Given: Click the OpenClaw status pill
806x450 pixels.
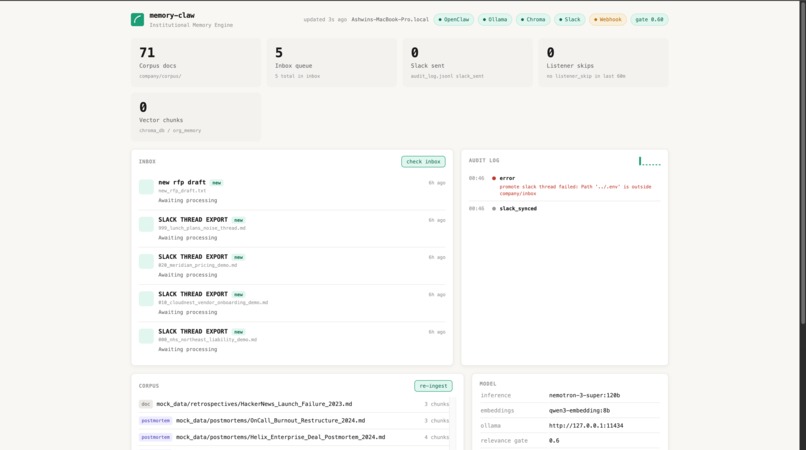Looking at the screenshot, I should coord(453,20).
